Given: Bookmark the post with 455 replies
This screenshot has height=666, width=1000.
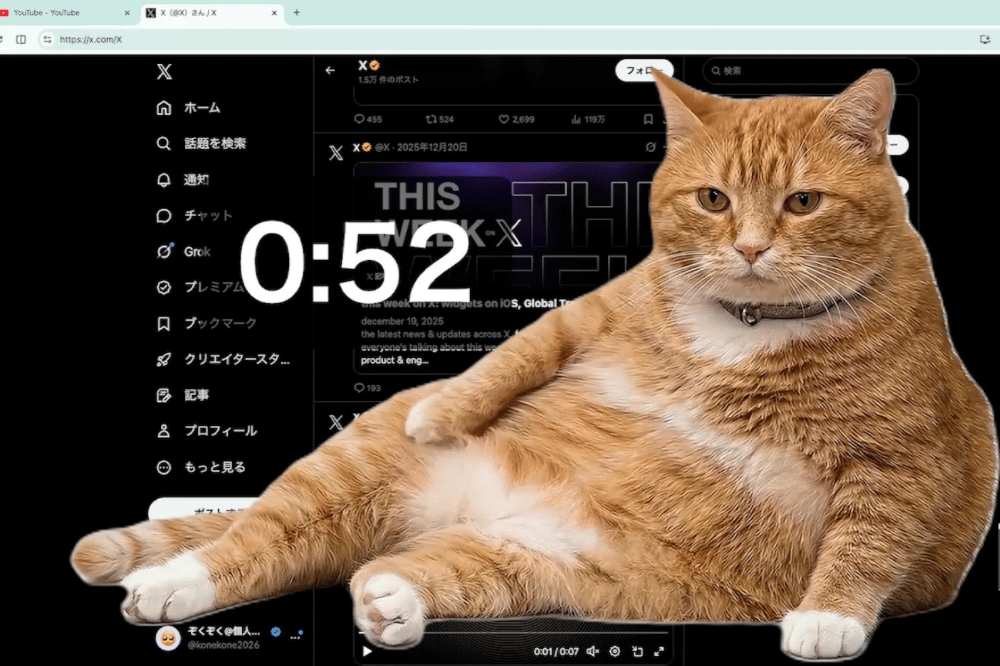Looking at the screenshot, I should pyautogui.click(x=648, y=119).
